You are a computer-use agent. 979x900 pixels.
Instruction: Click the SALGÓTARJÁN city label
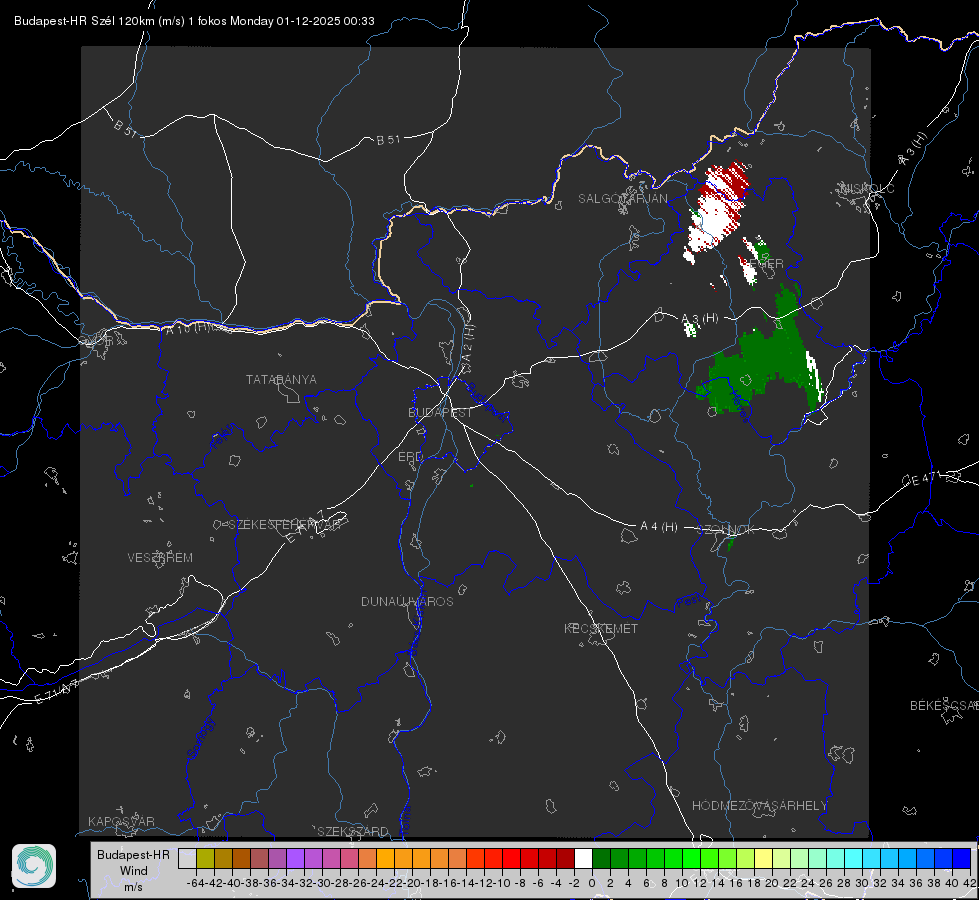622,199
